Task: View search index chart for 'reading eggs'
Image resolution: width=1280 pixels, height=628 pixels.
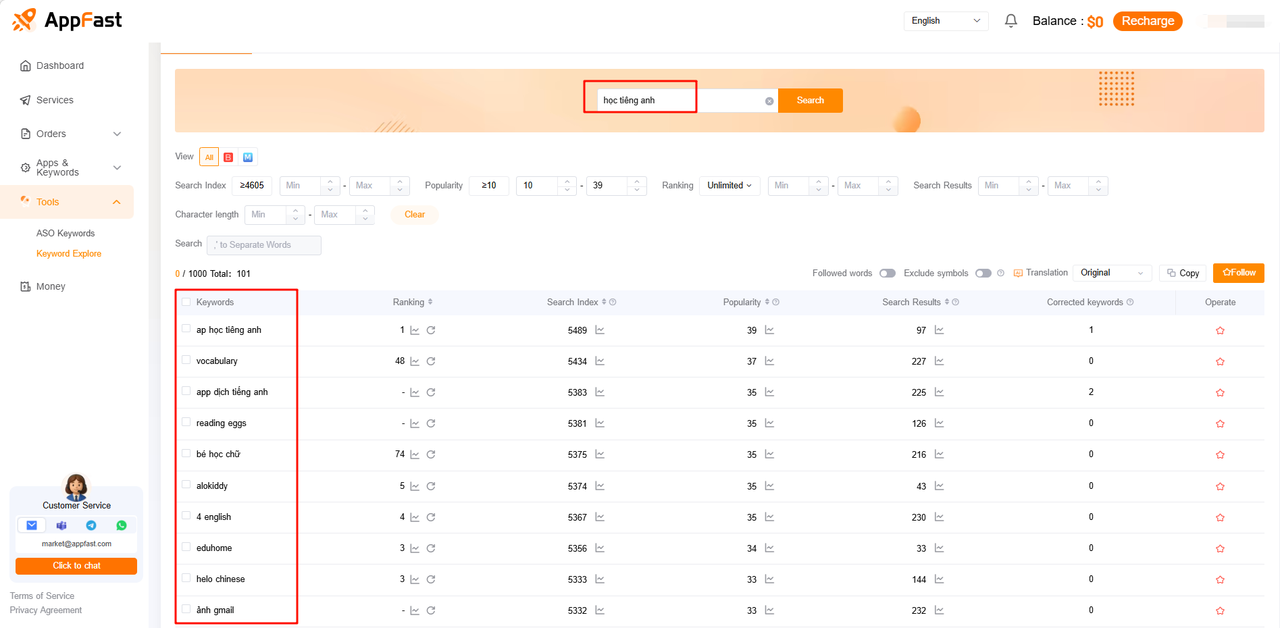Action: click(600, 424)
